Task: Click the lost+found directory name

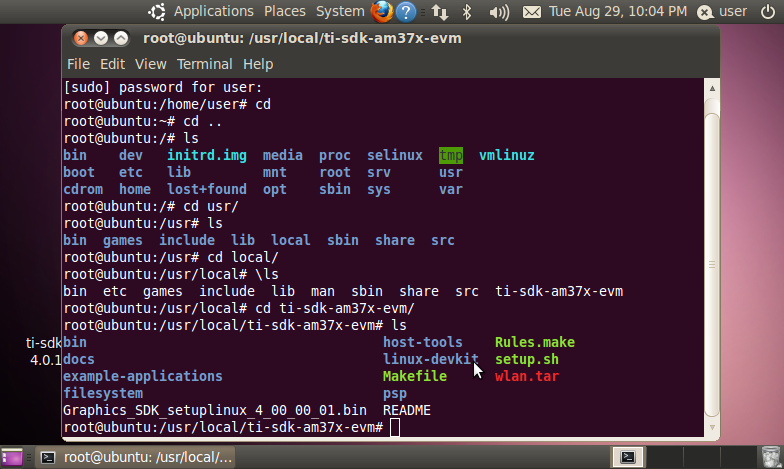Action: click(206, 189)
